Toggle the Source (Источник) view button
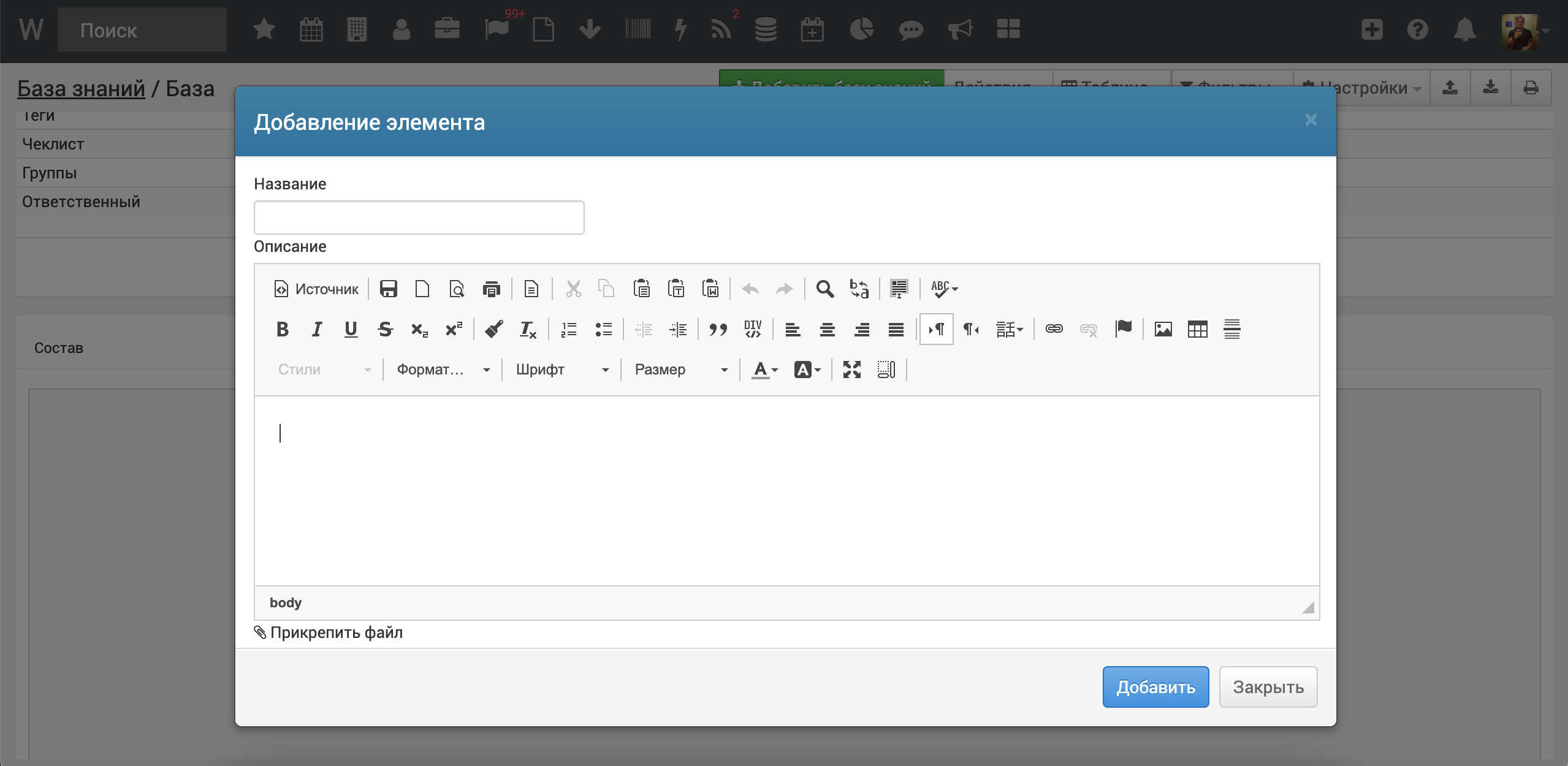 [x=316, y=289]
